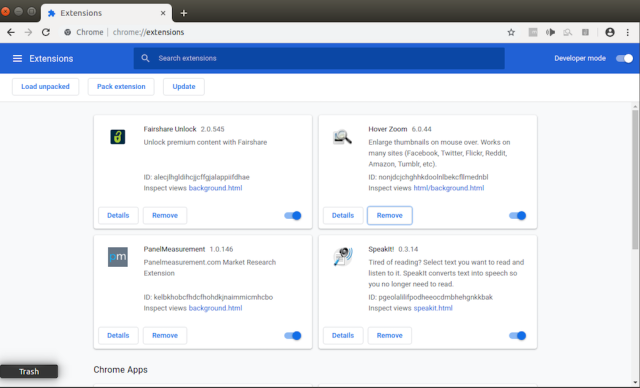Image resolution: width=640 pixels, height=388 pixels.
Task: Toggle Developer mode off
Action: pos(624,58)
